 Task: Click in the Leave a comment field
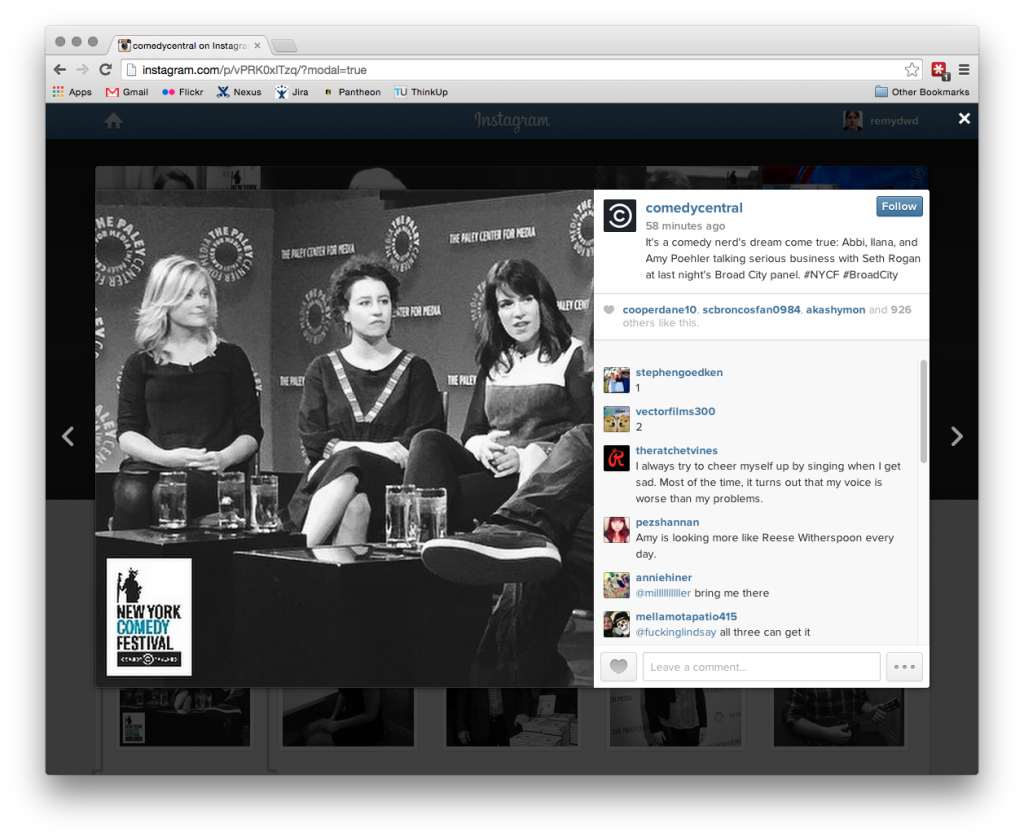(761, 667)
